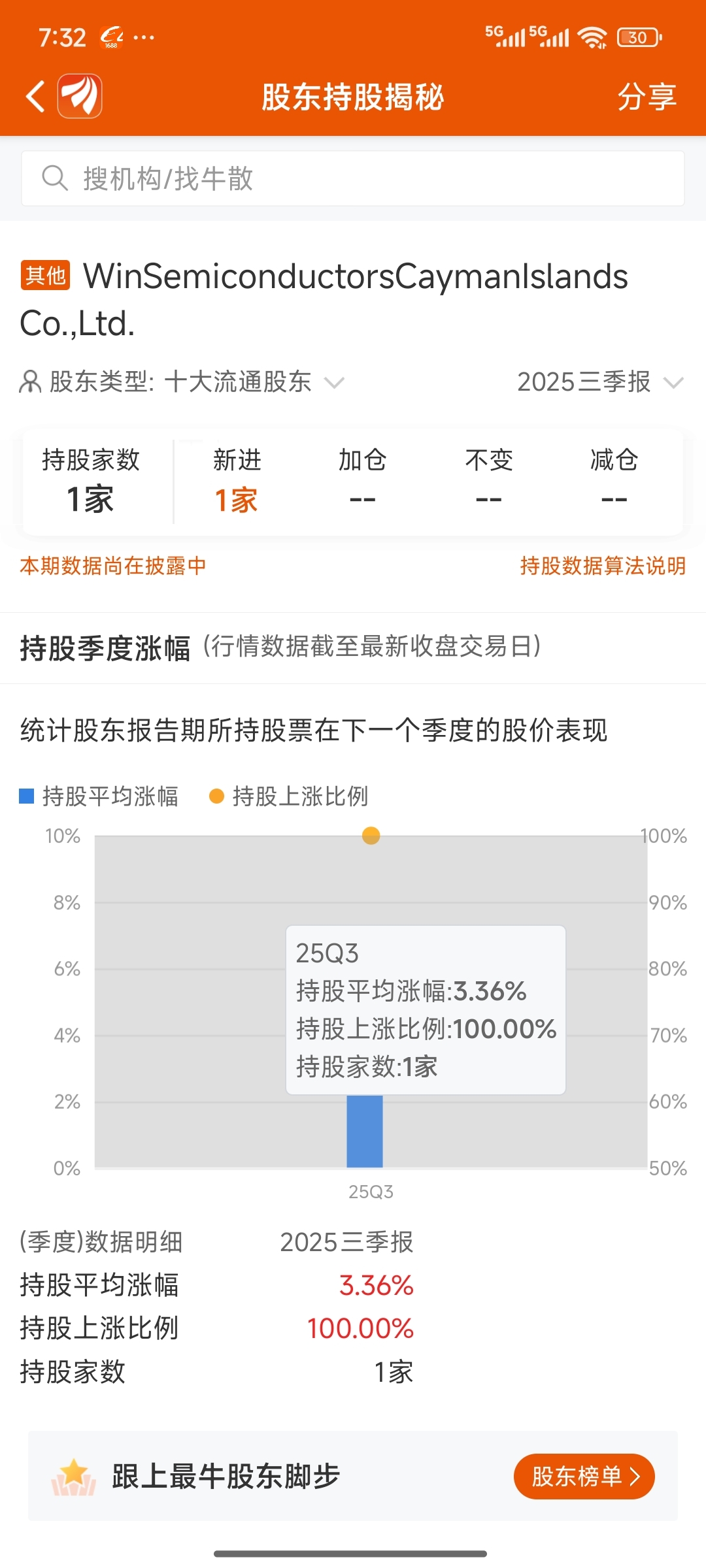Open the 2025三季报 period dropdown

(x=600, y=382)
